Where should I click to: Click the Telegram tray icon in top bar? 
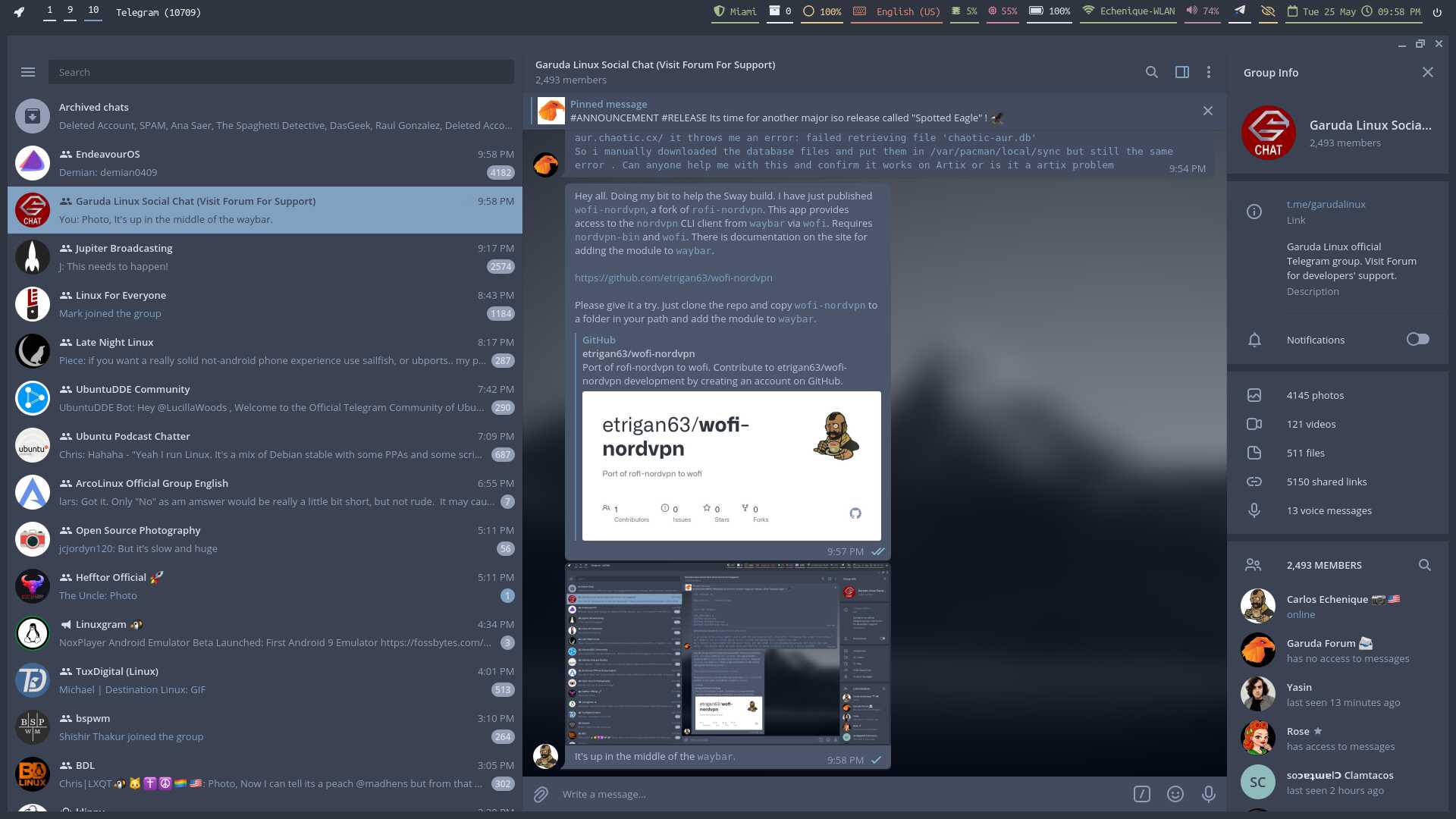tap(1239, 11)
